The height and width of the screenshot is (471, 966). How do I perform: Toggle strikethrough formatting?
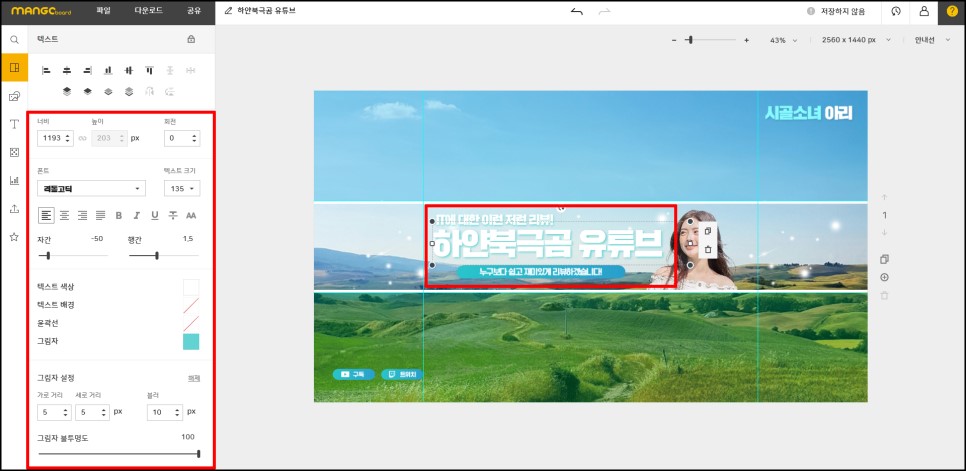pos(173,215)
